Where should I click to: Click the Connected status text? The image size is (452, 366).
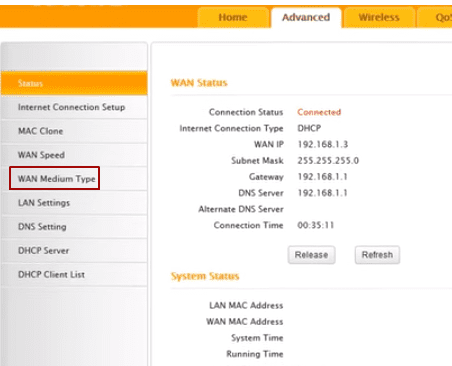319,112
